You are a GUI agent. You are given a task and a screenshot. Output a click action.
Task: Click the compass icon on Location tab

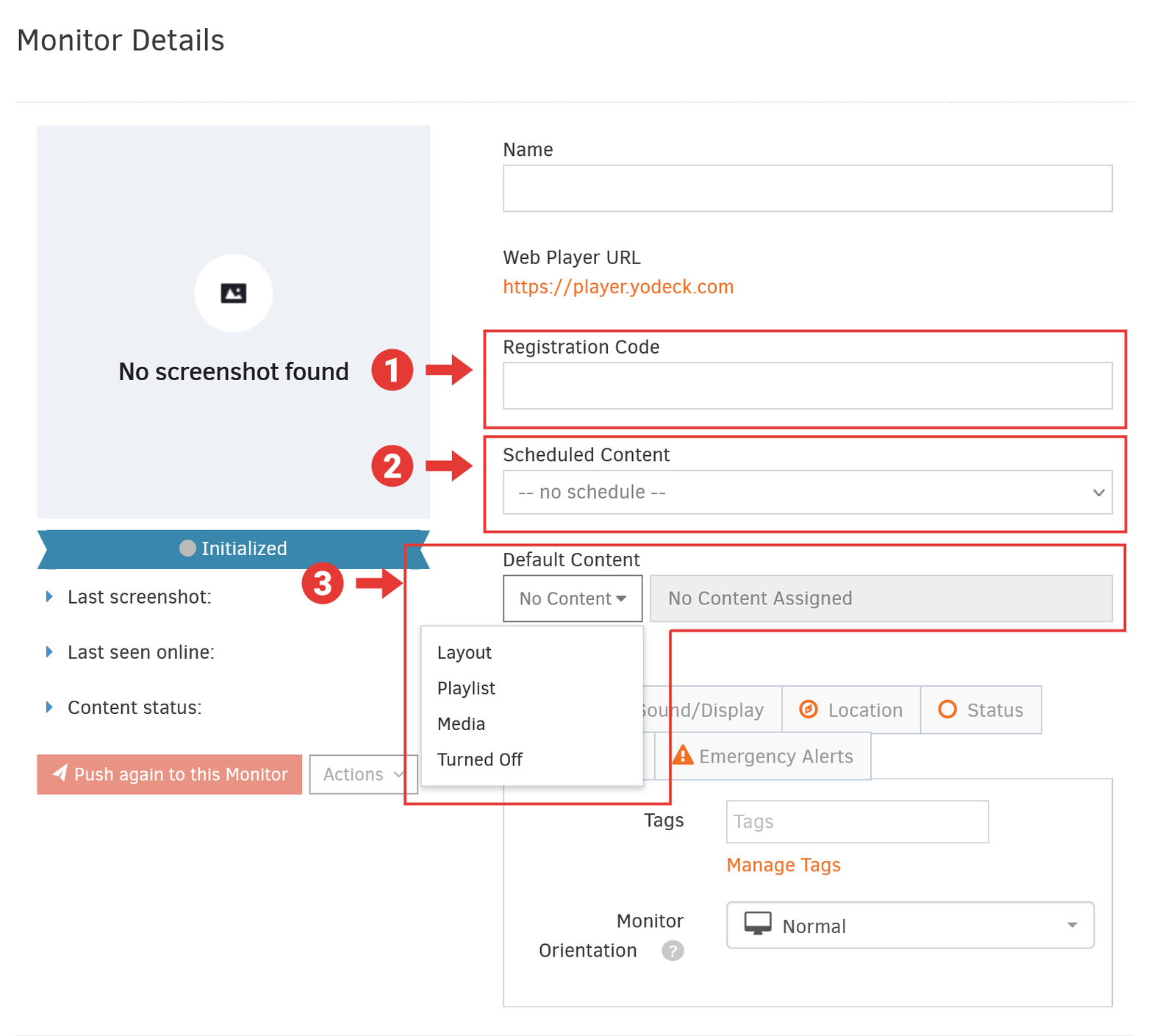tap(808, 709)
